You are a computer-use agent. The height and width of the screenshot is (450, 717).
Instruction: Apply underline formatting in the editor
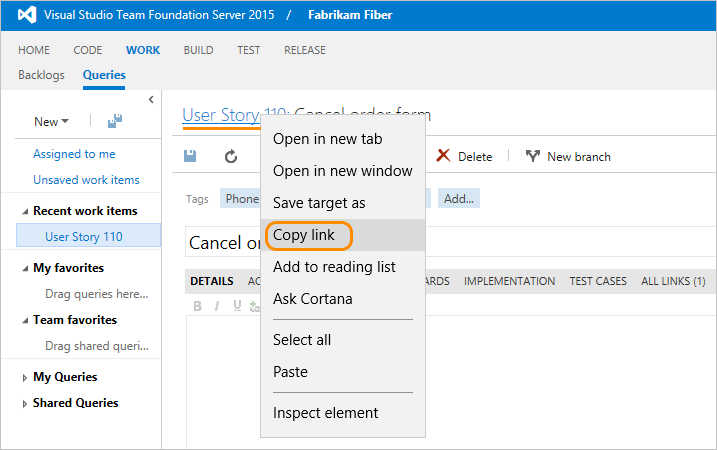[x=237, y=306]
